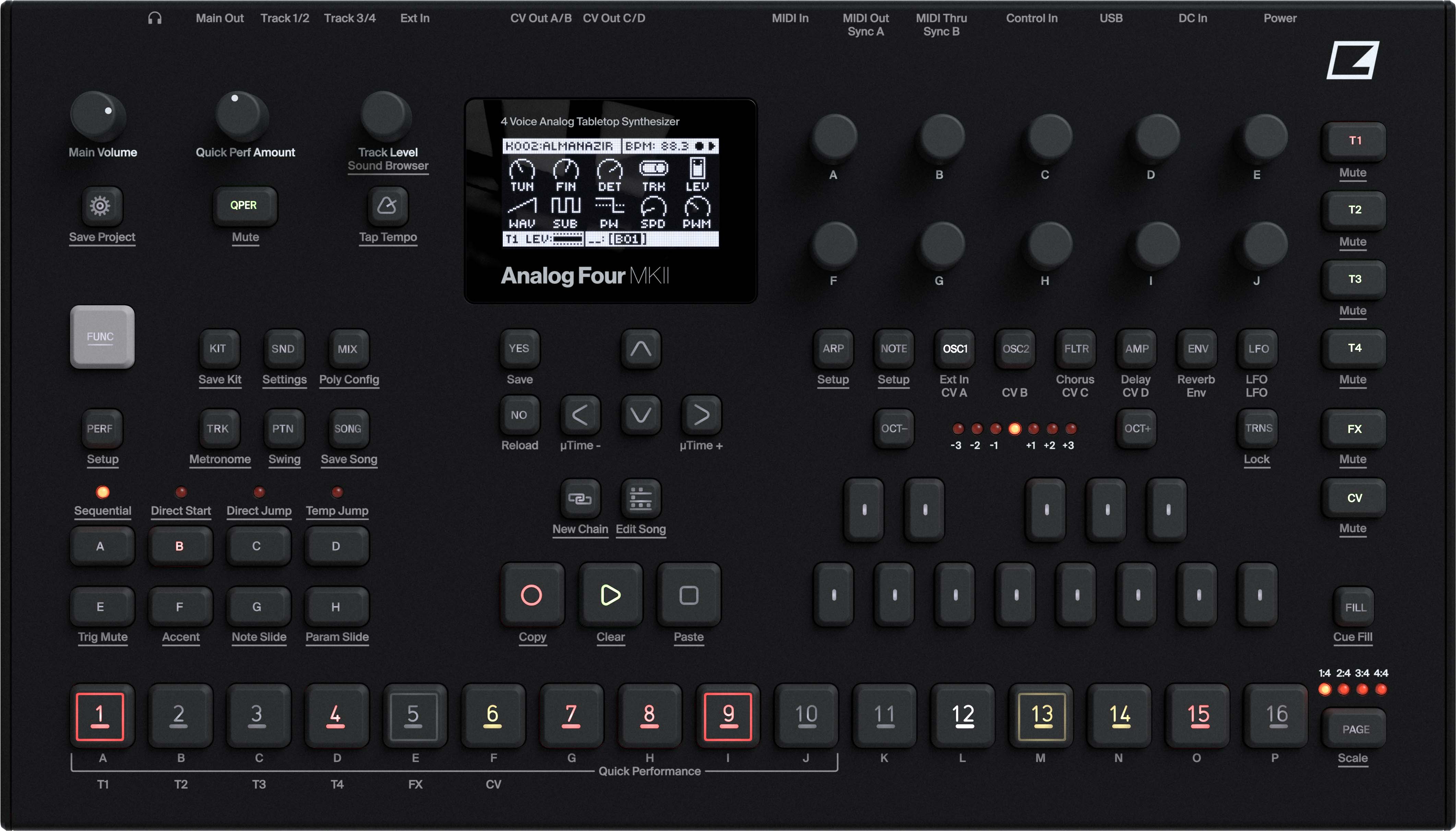The image size is (1456, 831).
Task: Mute Quick Performance with the QPER button
Action: 244,206
